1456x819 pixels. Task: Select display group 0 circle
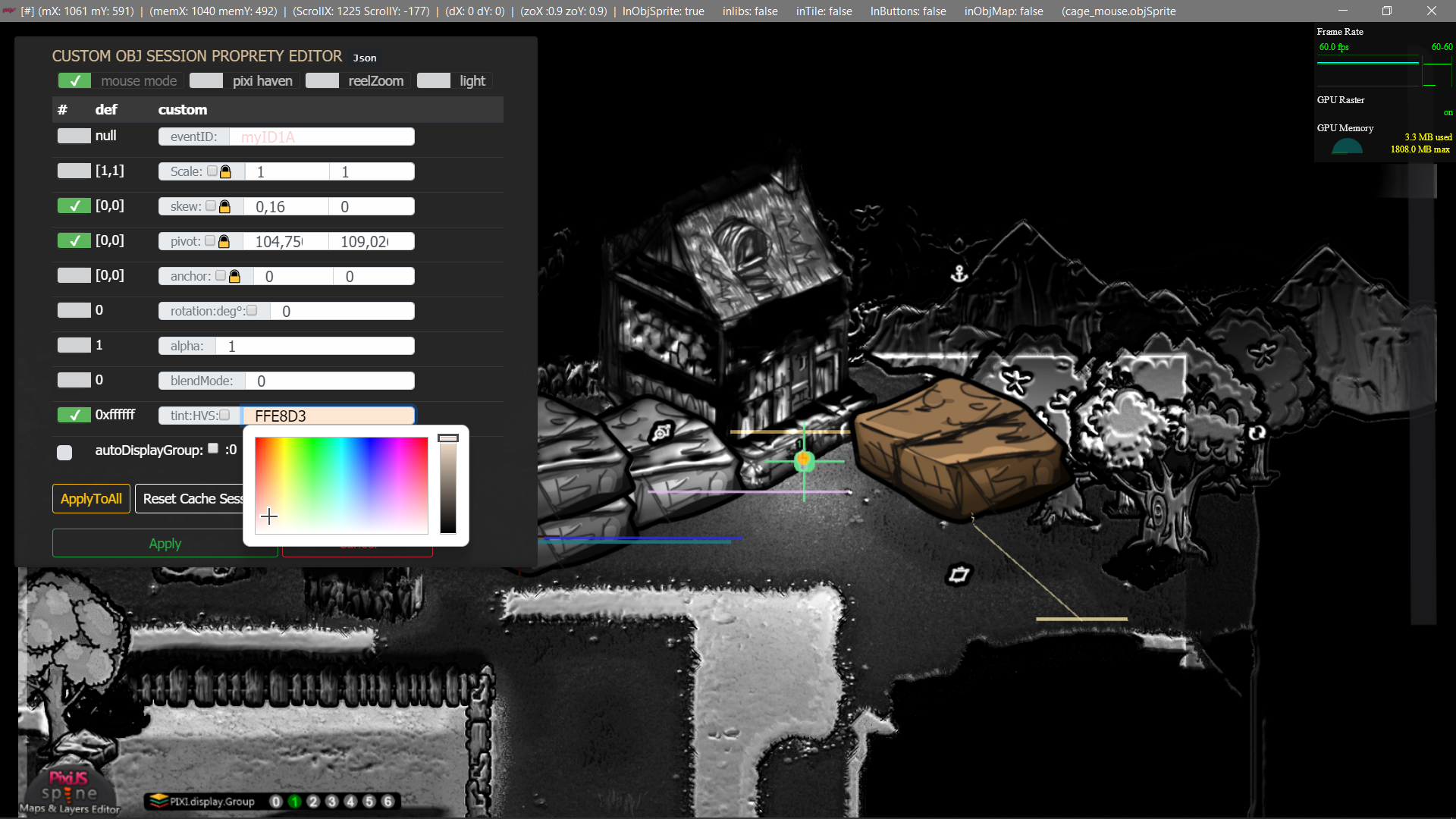(276, 802)
